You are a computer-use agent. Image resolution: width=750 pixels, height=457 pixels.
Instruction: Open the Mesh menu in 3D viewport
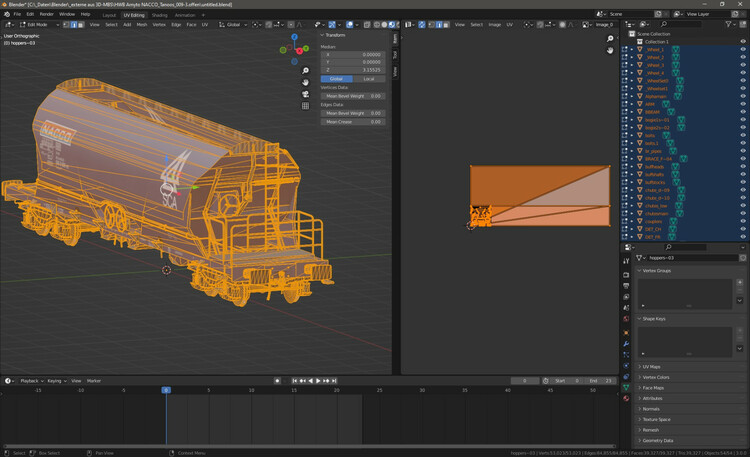point(142,24)
